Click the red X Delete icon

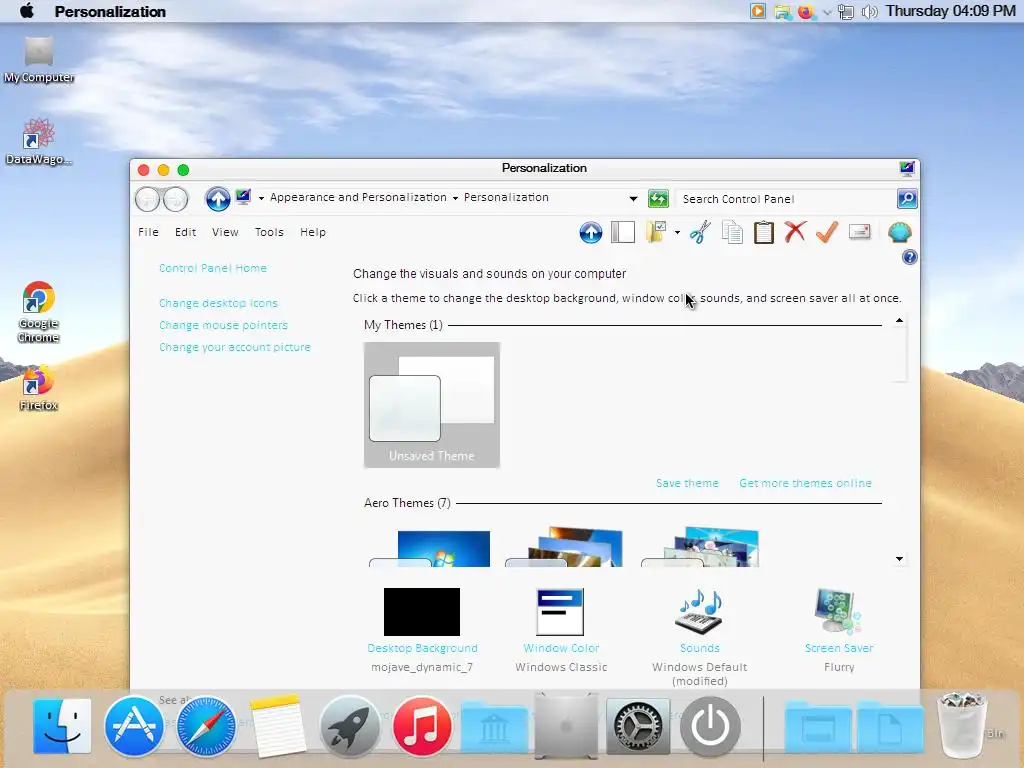click(x=795, y=232)
